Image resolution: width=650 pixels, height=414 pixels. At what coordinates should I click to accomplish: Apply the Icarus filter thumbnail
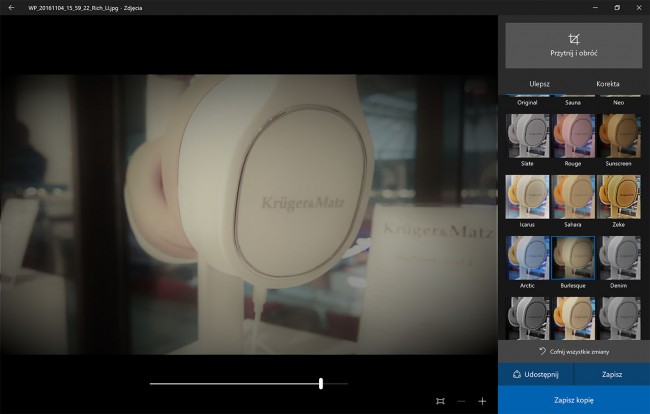point(527,197)
